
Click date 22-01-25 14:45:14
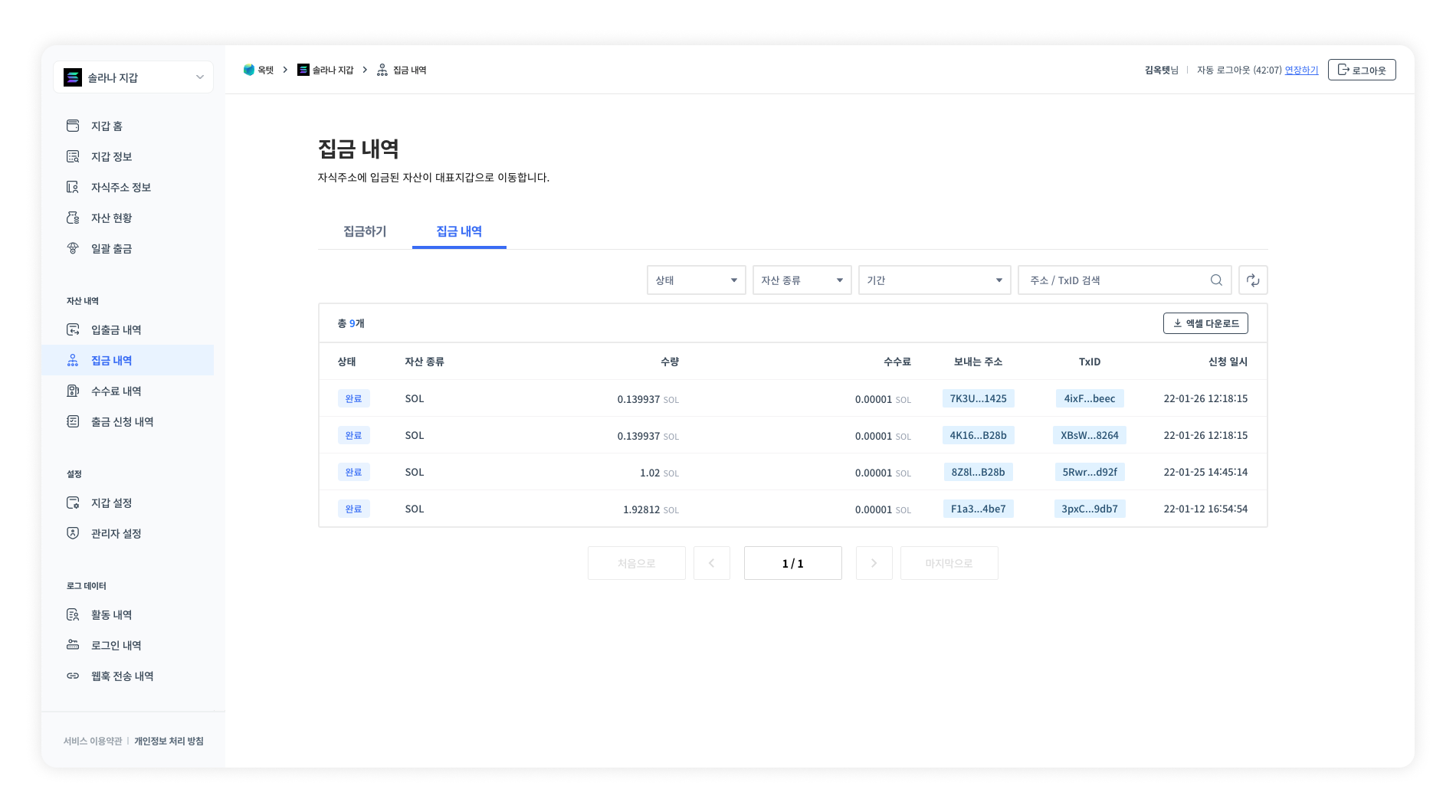1205,472
